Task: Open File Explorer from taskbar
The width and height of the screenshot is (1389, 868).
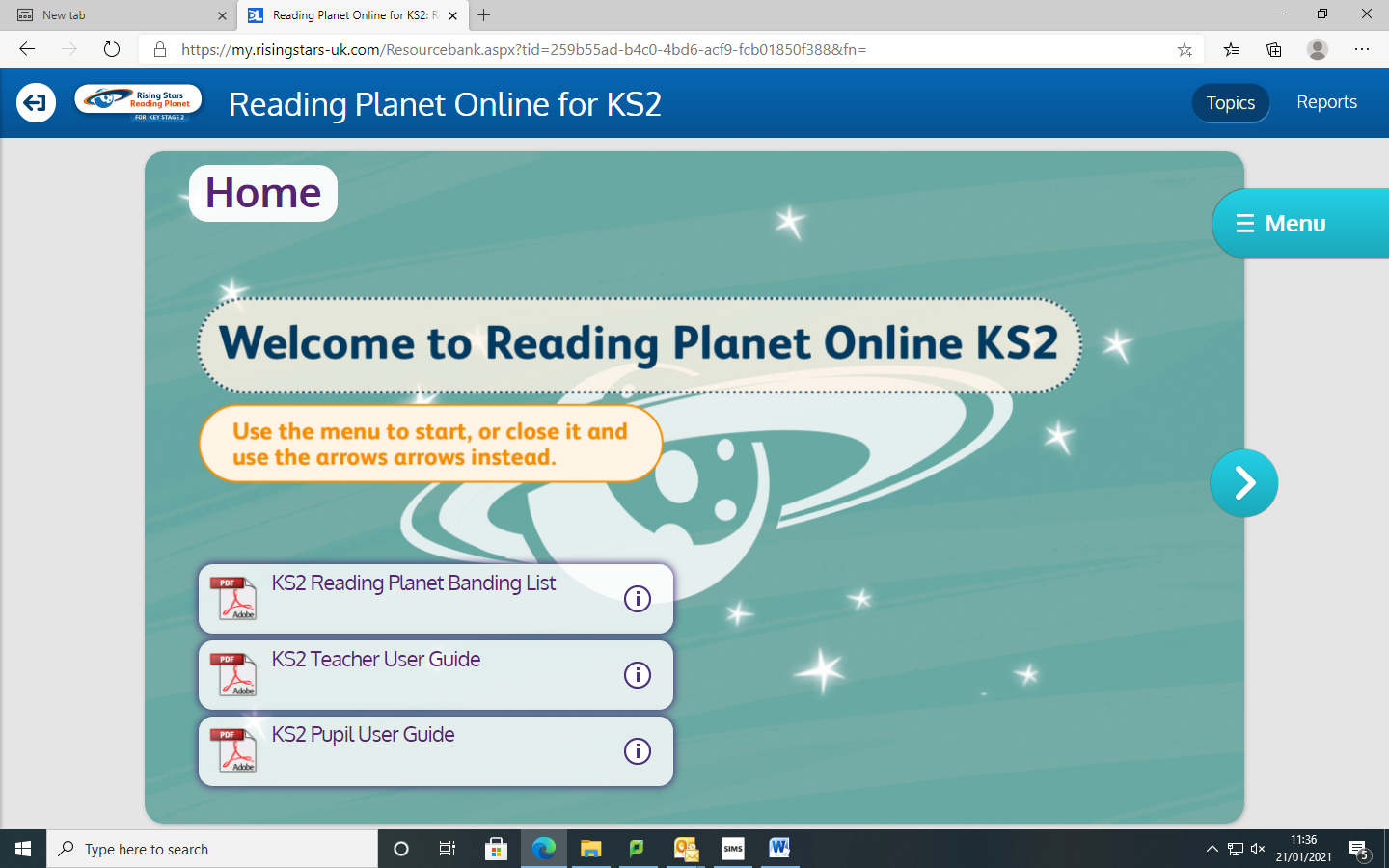Action: pyautogui.click(x=590, y=849)
